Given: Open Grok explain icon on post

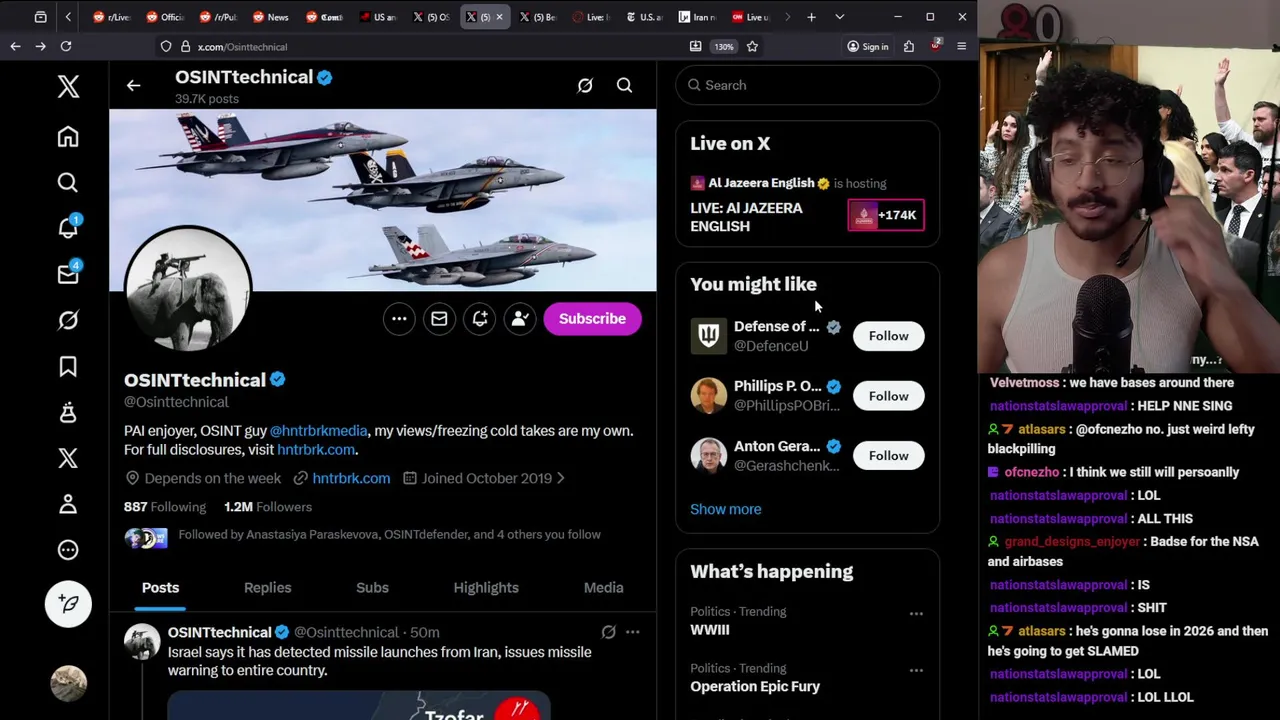Looking at the screenshot, I should click(x=608, y=632).
